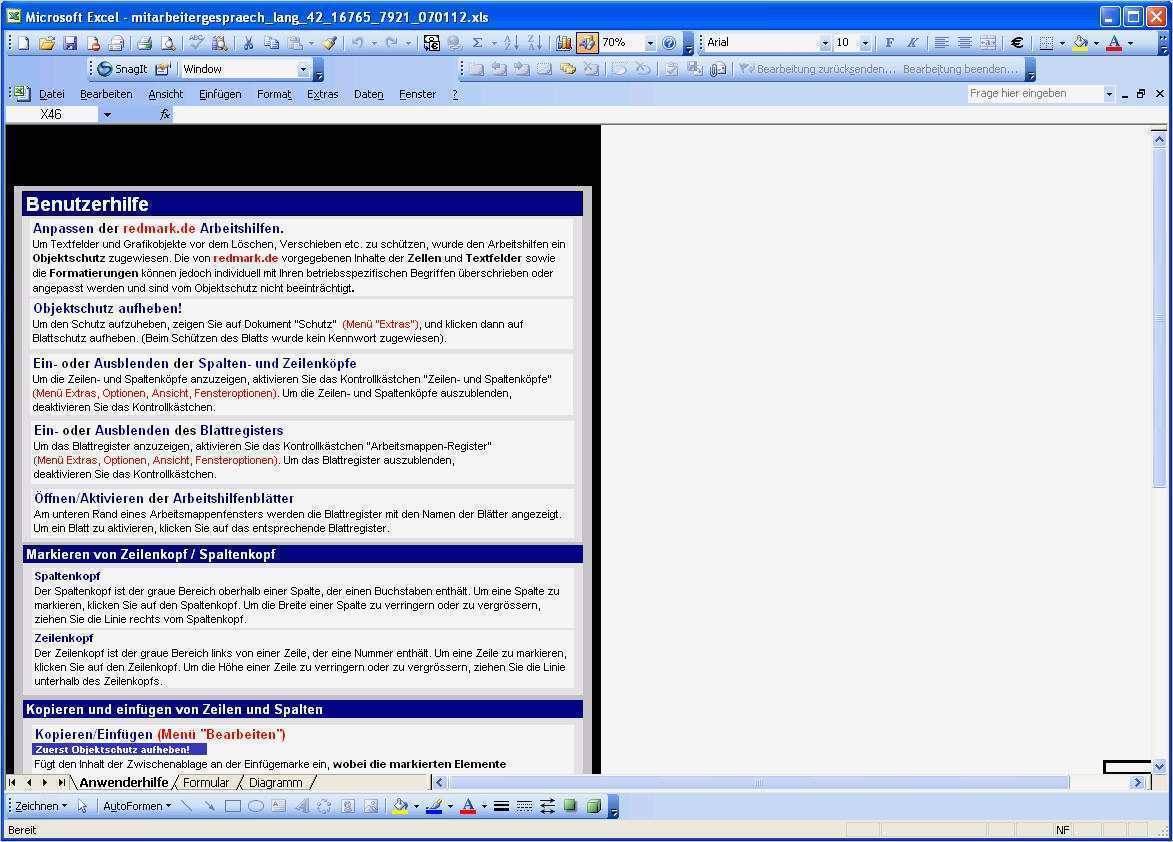Open the zoom level dropdown
Image resolution: width=1173 pixels, height=842 pixels.
[650, 43]
